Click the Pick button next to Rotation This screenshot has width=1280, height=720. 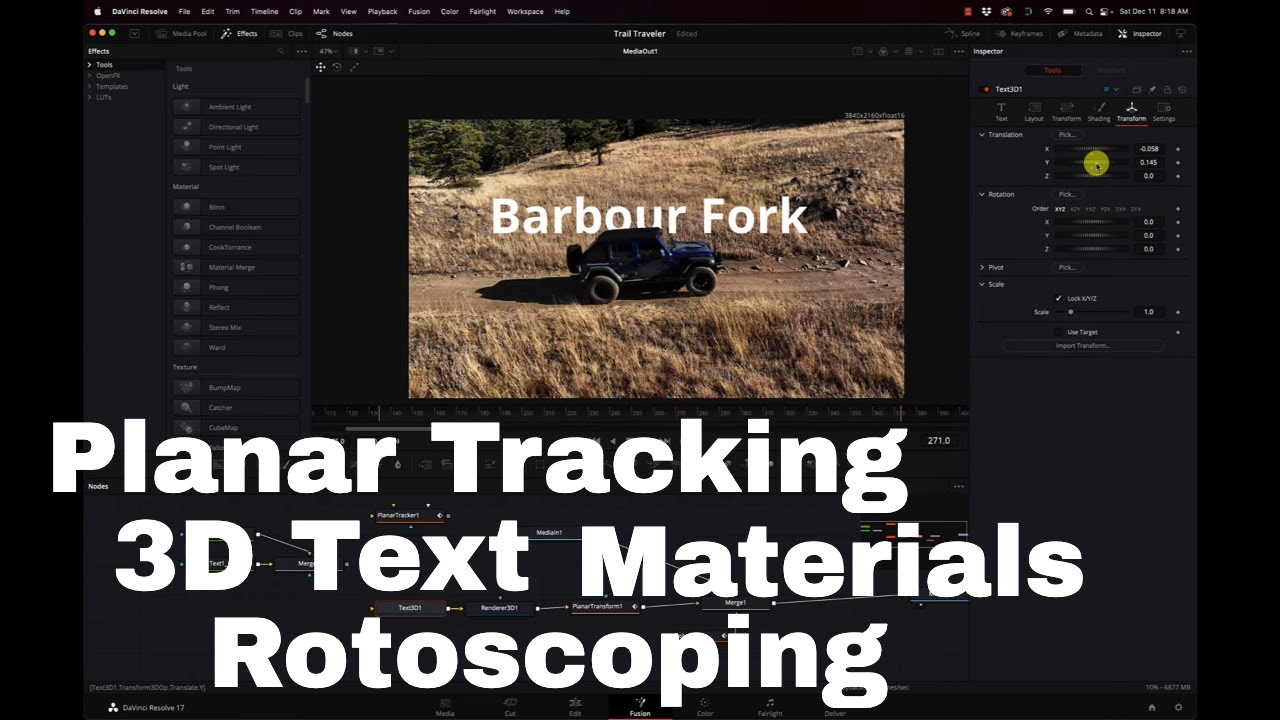(x=1066, y=194)
